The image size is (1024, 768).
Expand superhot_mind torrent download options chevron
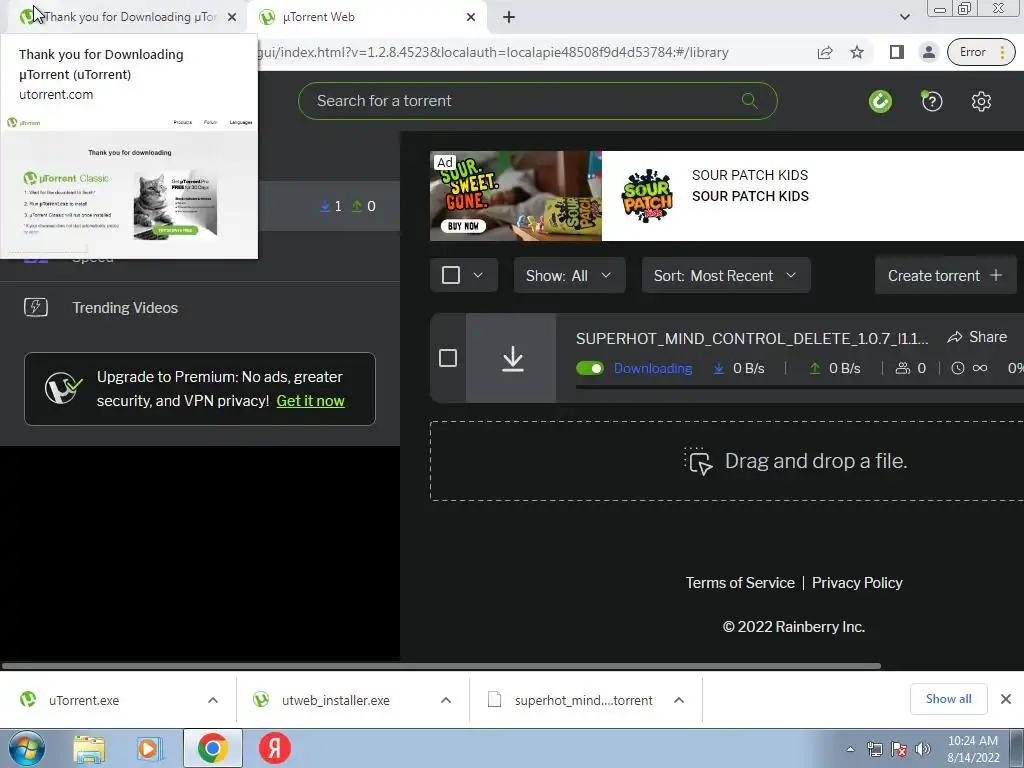click(x=679, y=700)
